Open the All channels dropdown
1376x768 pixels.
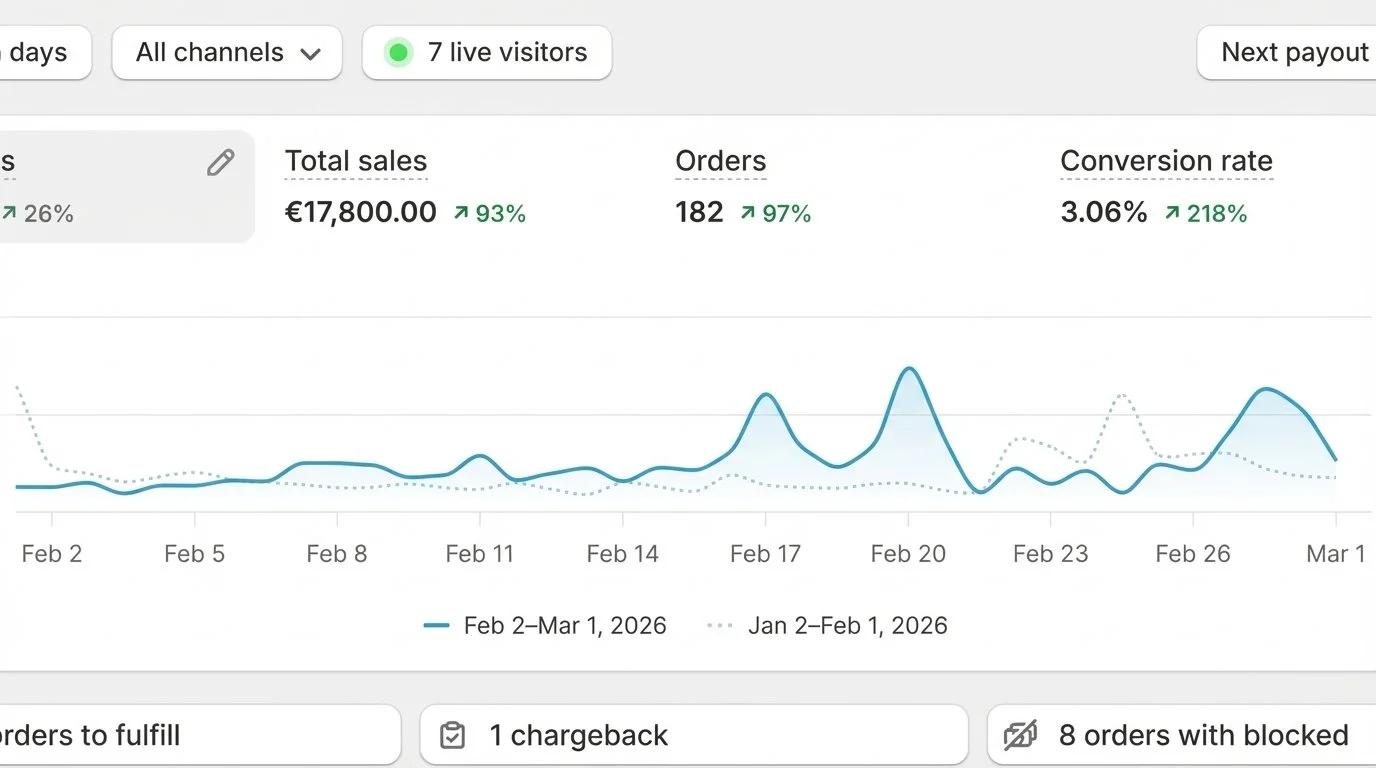(x=227, y=52)
